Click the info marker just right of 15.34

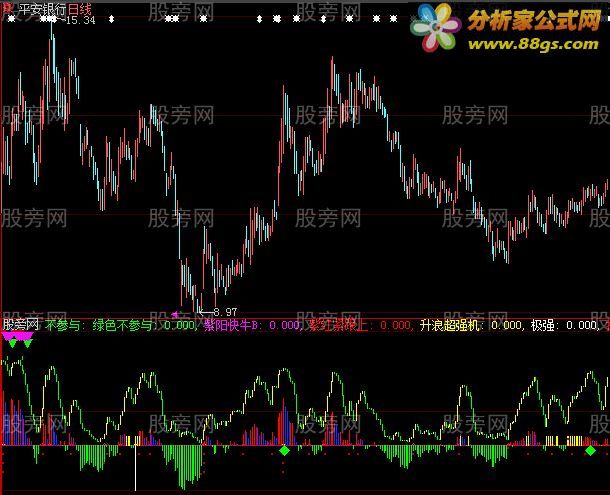pos(111,19)
